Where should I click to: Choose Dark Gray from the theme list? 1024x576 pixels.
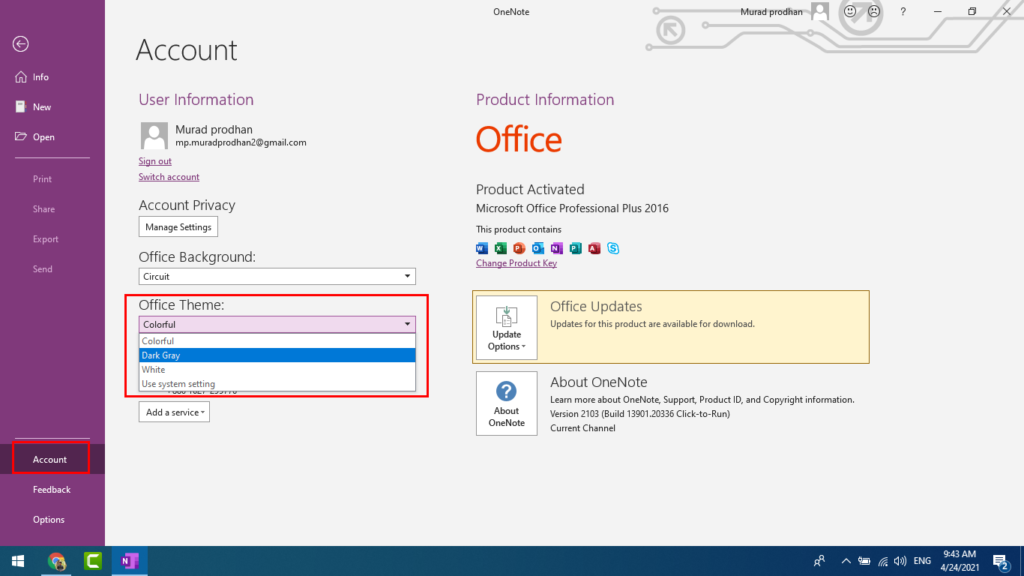[x=277, y=355]
